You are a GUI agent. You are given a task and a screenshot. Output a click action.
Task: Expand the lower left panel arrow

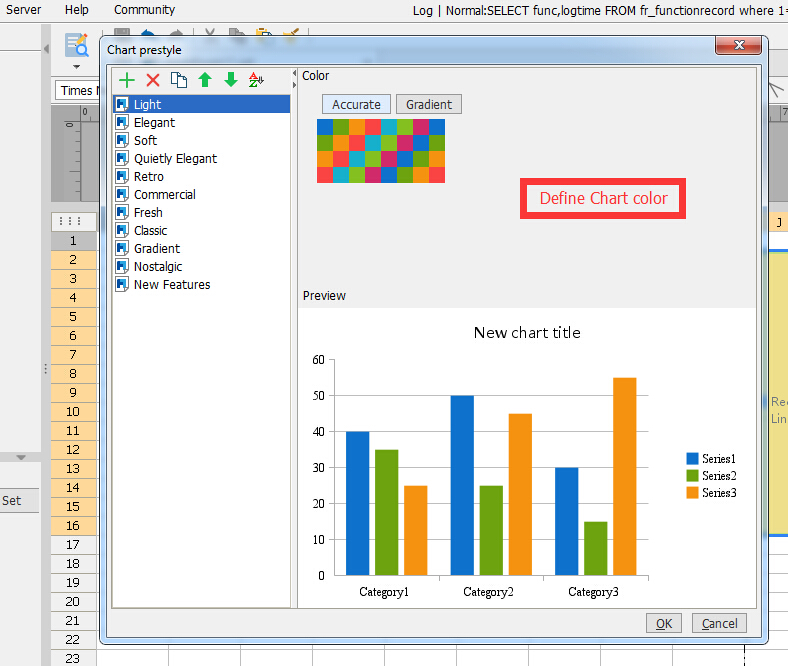(x=21, y=457)
